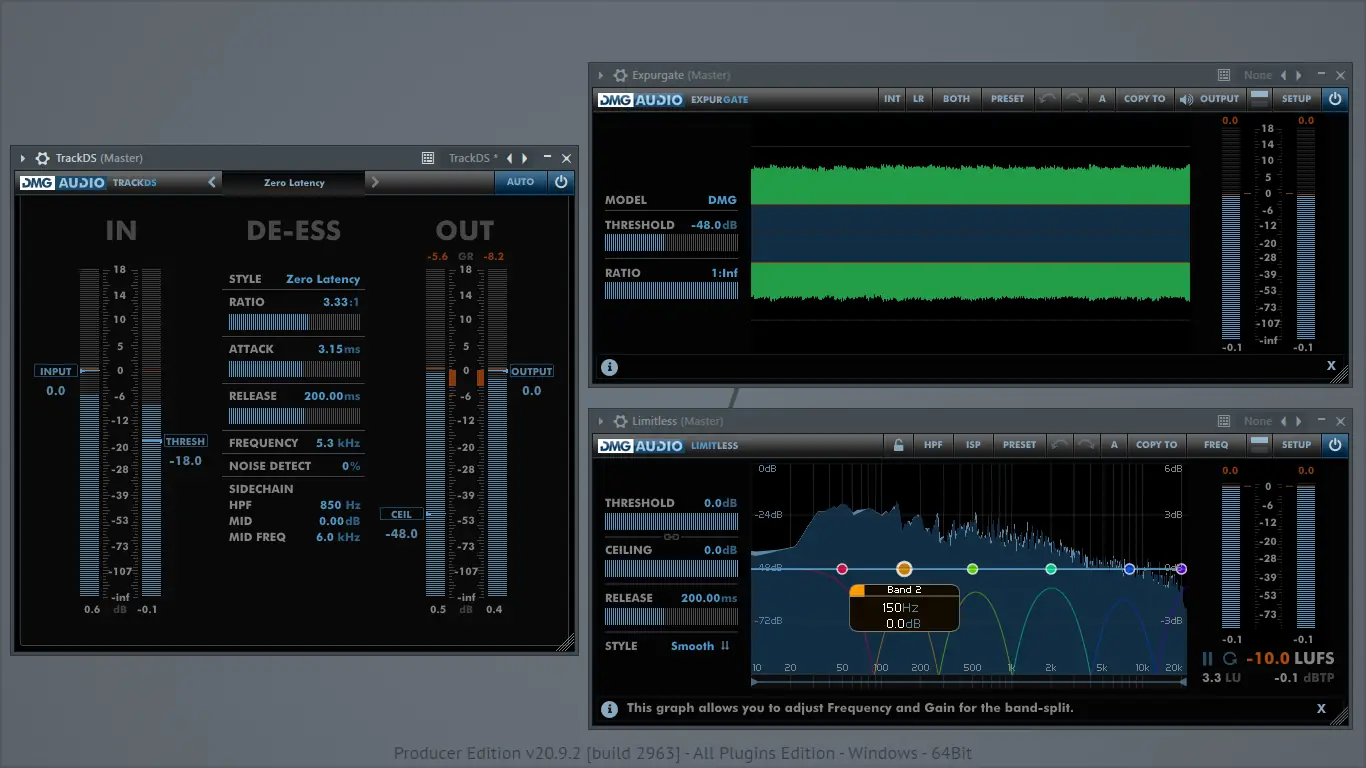Image resolution: width=1366 pixels, height=768 pixels.
Task: Click the info icon in Expurgate
Action: click(609, 367)
